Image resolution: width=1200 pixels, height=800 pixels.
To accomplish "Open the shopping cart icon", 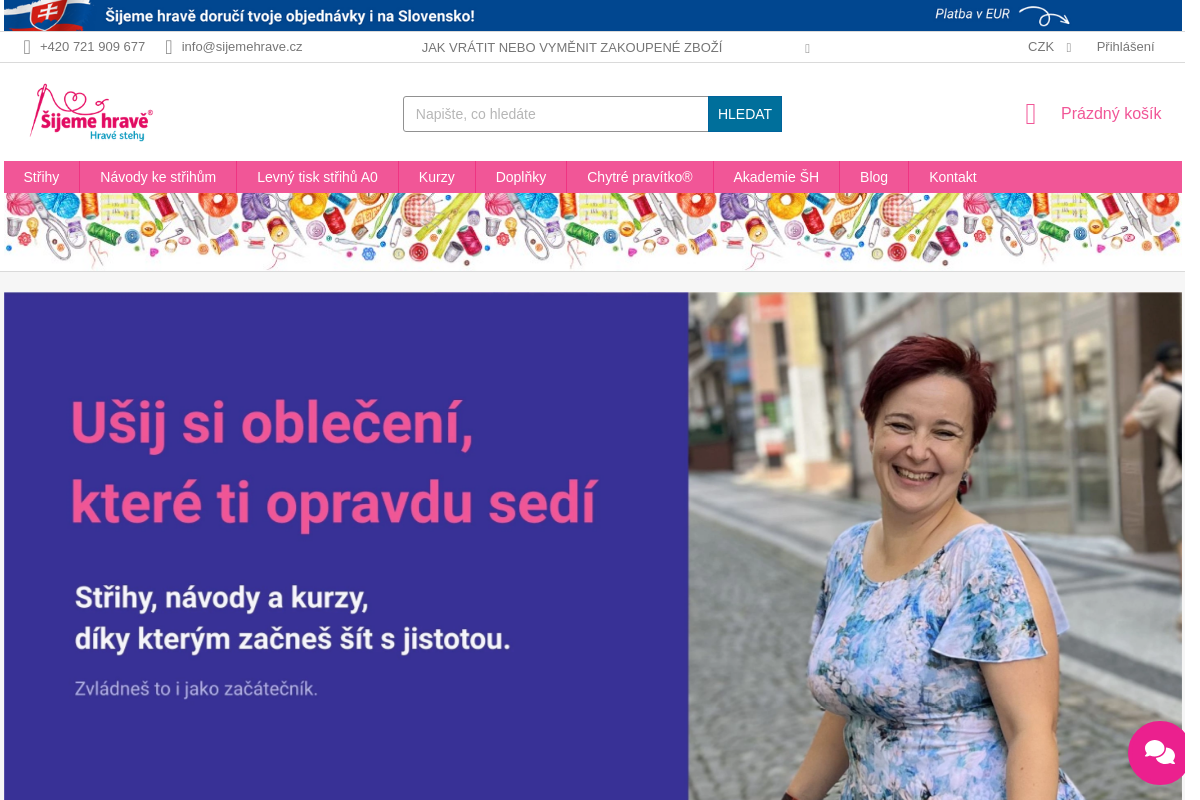I will pyautogui.click(x=1030, y=113).
